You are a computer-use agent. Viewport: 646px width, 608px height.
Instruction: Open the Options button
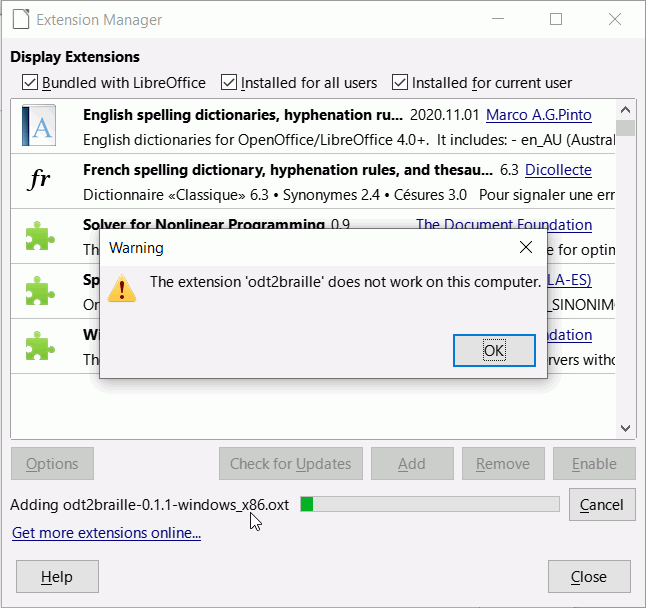(x=52, y=464)
